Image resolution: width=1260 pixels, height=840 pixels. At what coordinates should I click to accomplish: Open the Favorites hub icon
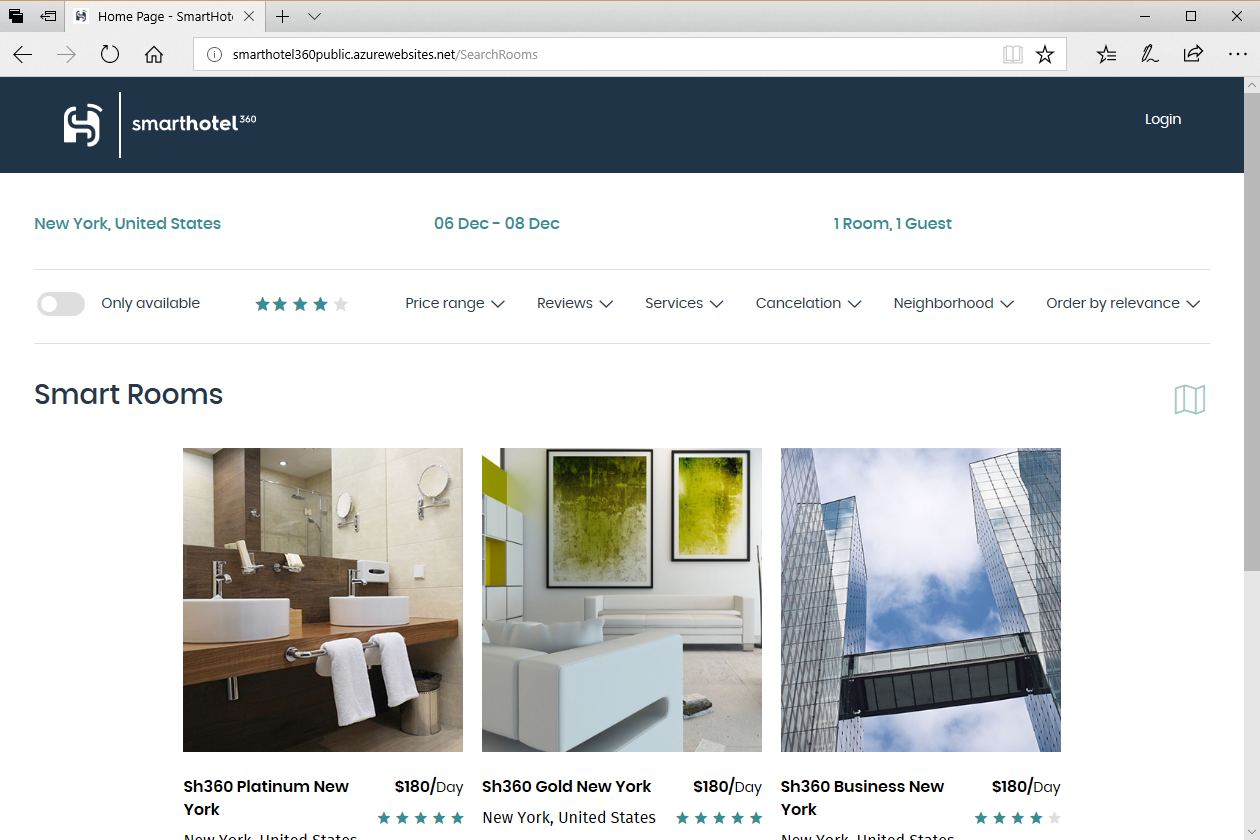(x=1106, y=55)
